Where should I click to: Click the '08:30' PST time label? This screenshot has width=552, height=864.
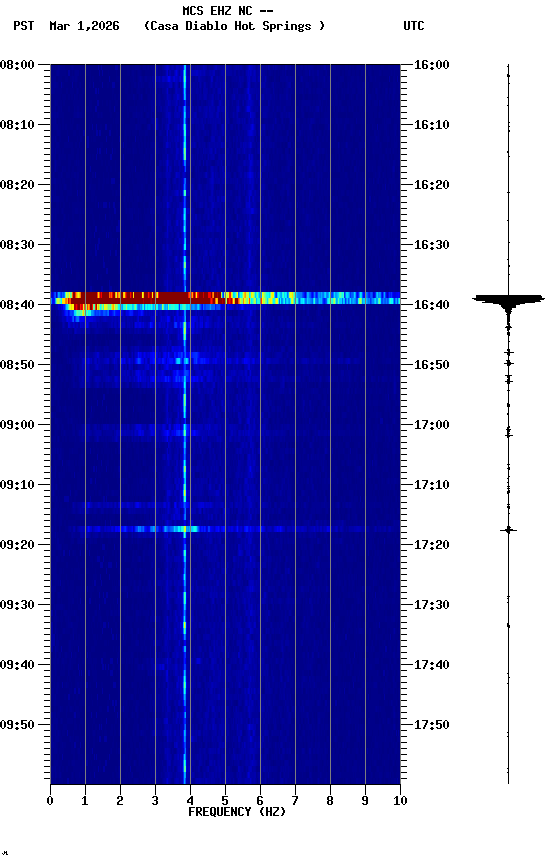point(17,245)
